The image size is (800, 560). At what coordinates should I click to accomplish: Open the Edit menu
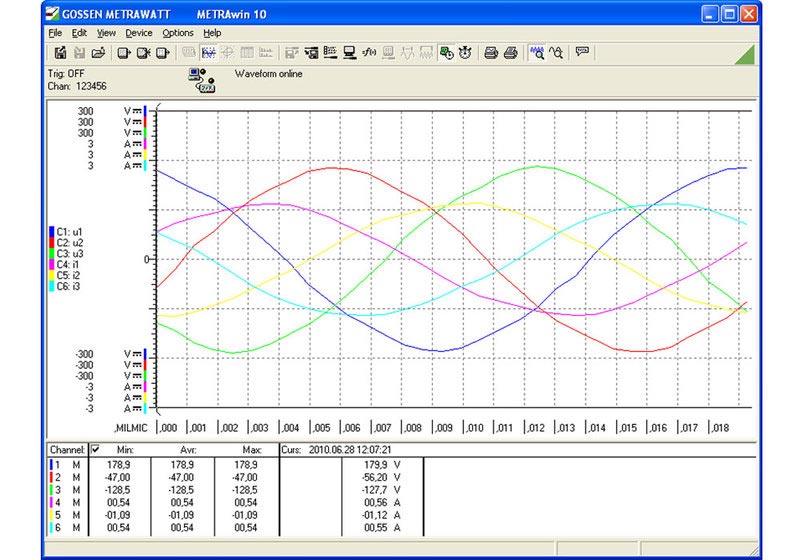click(x=79, y=33)
